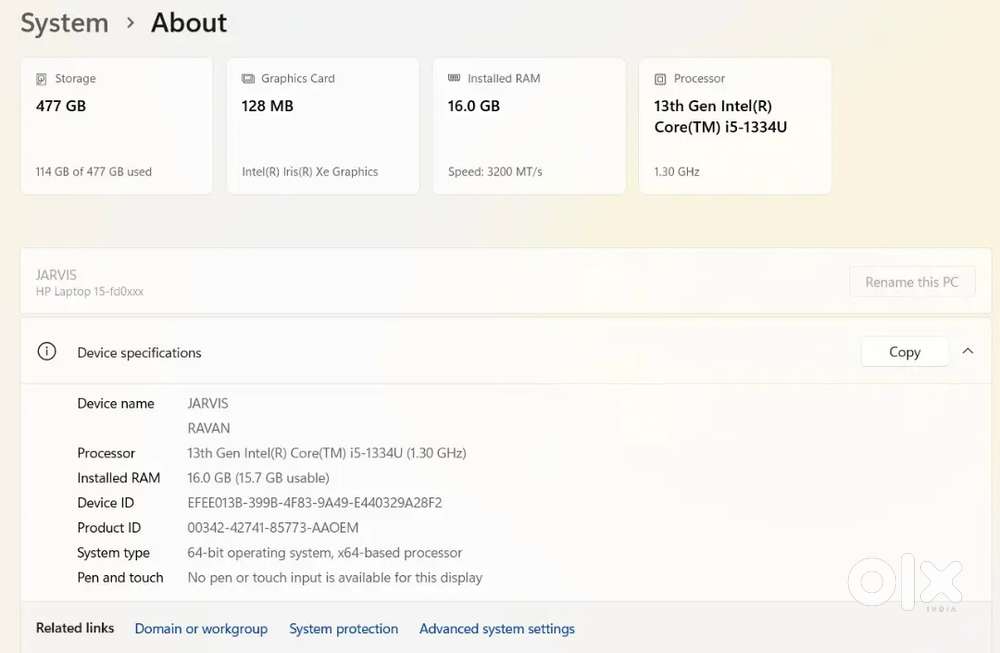Open Domain or workgroup link

point(201,629)
